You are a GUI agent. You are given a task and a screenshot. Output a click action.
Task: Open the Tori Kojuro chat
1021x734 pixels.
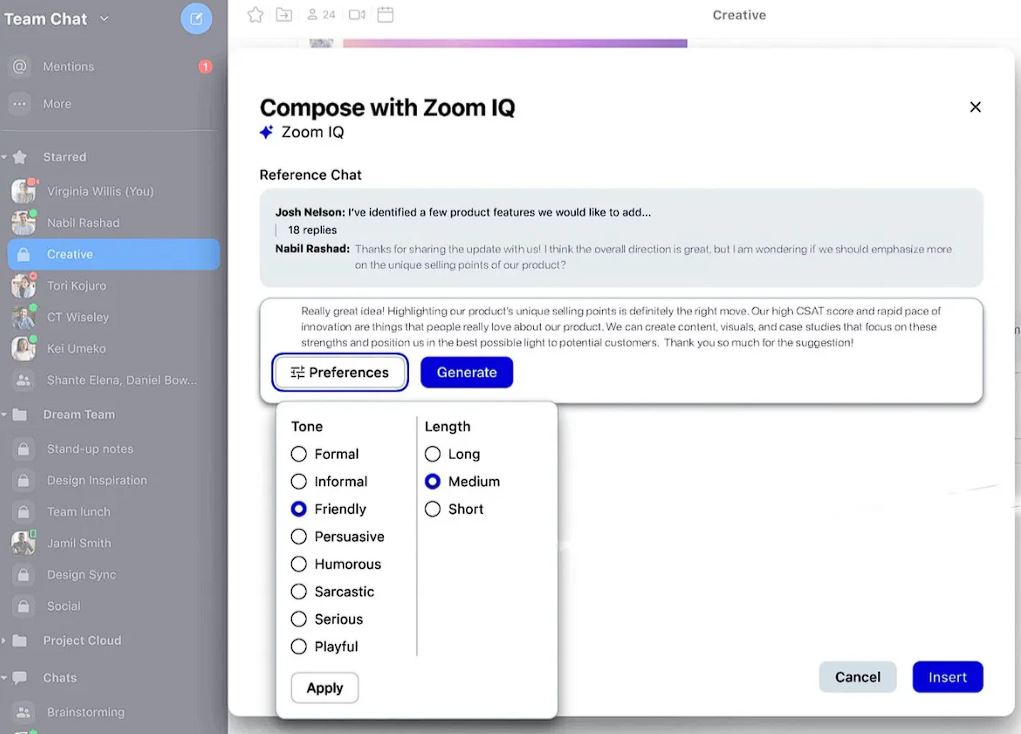coord(76,286)
